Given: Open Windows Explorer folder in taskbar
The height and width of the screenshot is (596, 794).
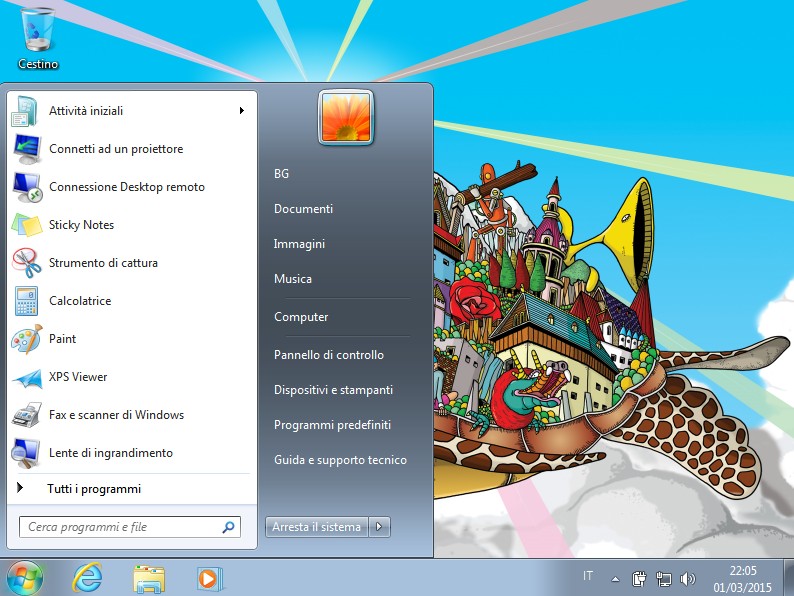Looking at the screenshot, I should click(149, 578).
